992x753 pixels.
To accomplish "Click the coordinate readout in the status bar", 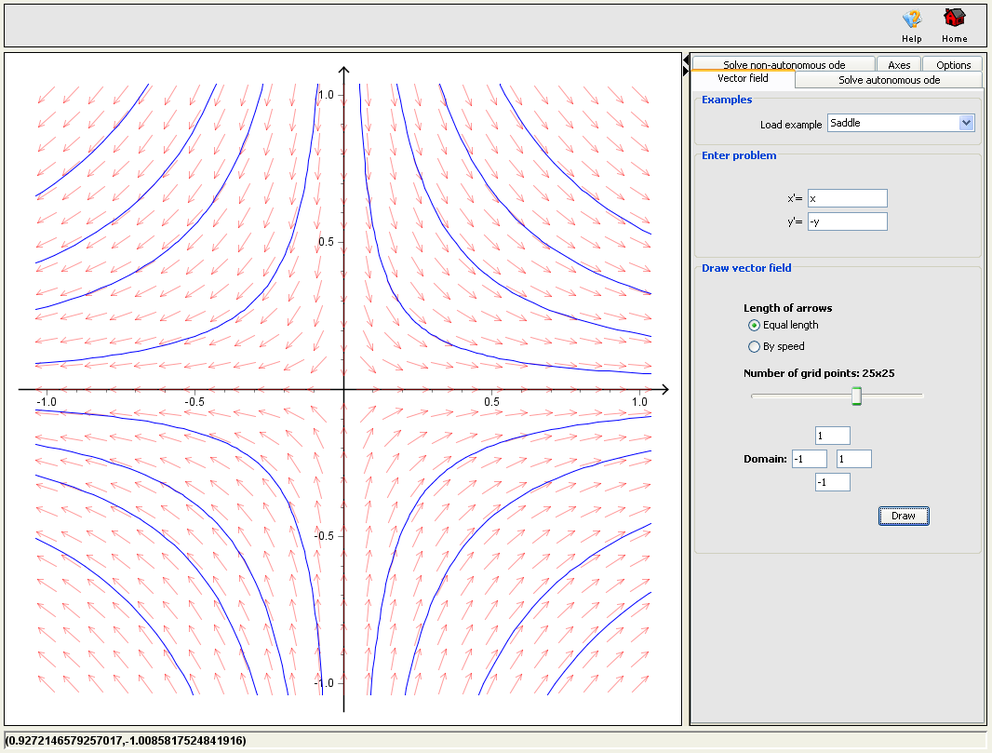I will pyautogui.click(x=124, y=741).
